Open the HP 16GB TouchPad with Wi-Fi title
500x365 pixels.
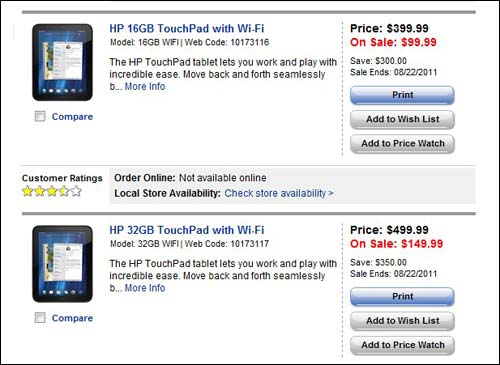[187, 28]
